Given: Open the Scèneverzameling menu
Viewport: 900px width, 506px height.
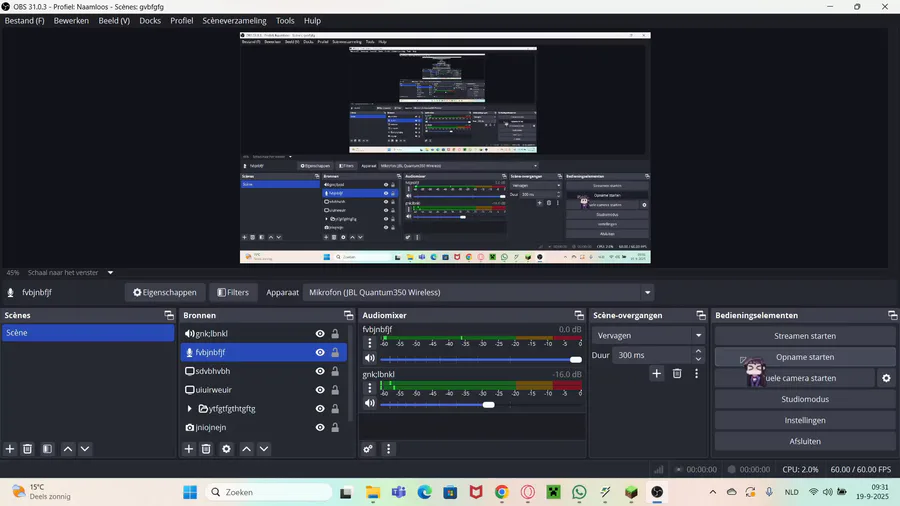Looking at the screenshot, I should click(234, 21).
